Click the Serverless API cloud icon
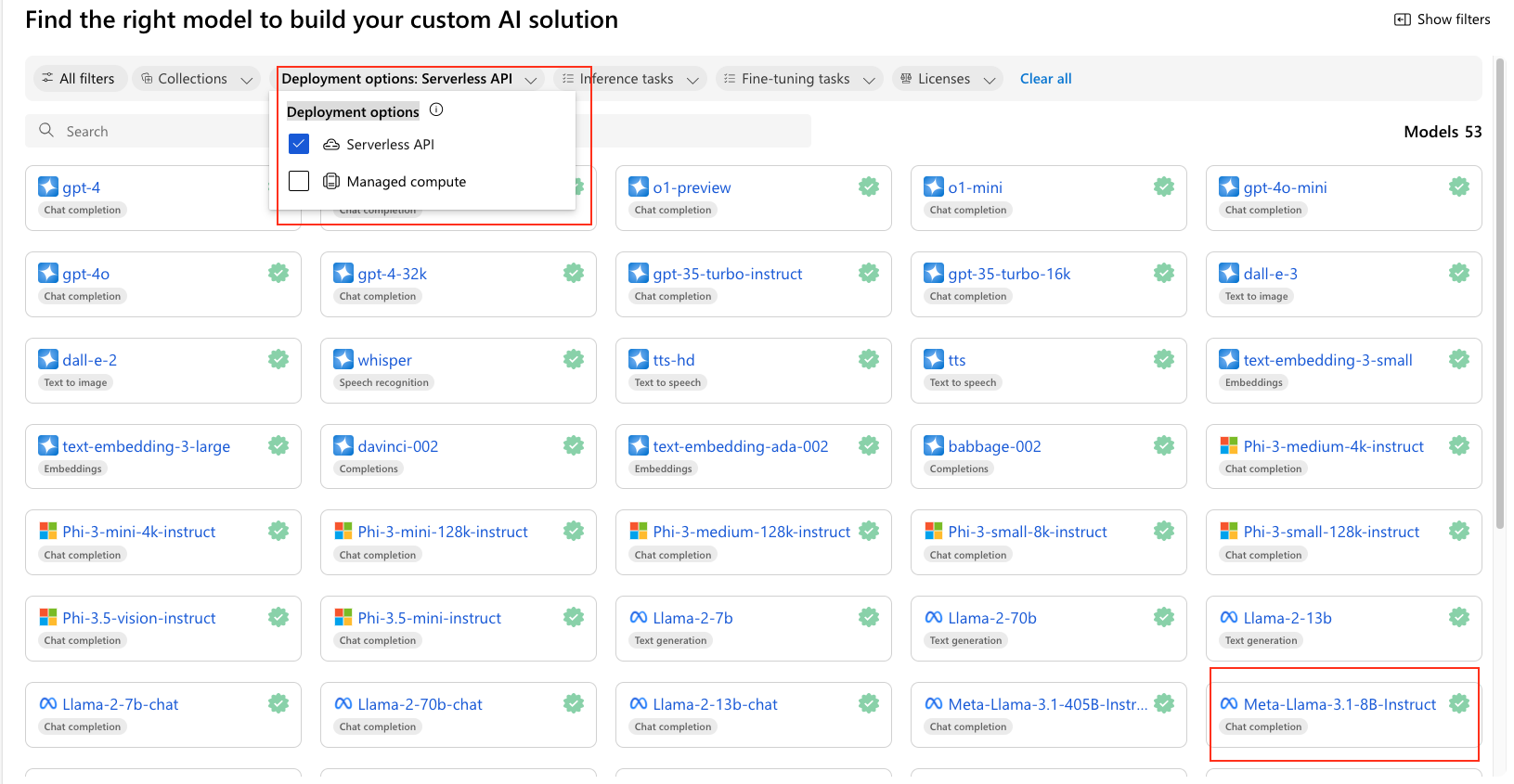This screenshot has width=1514, height=784. coord(331,145)
